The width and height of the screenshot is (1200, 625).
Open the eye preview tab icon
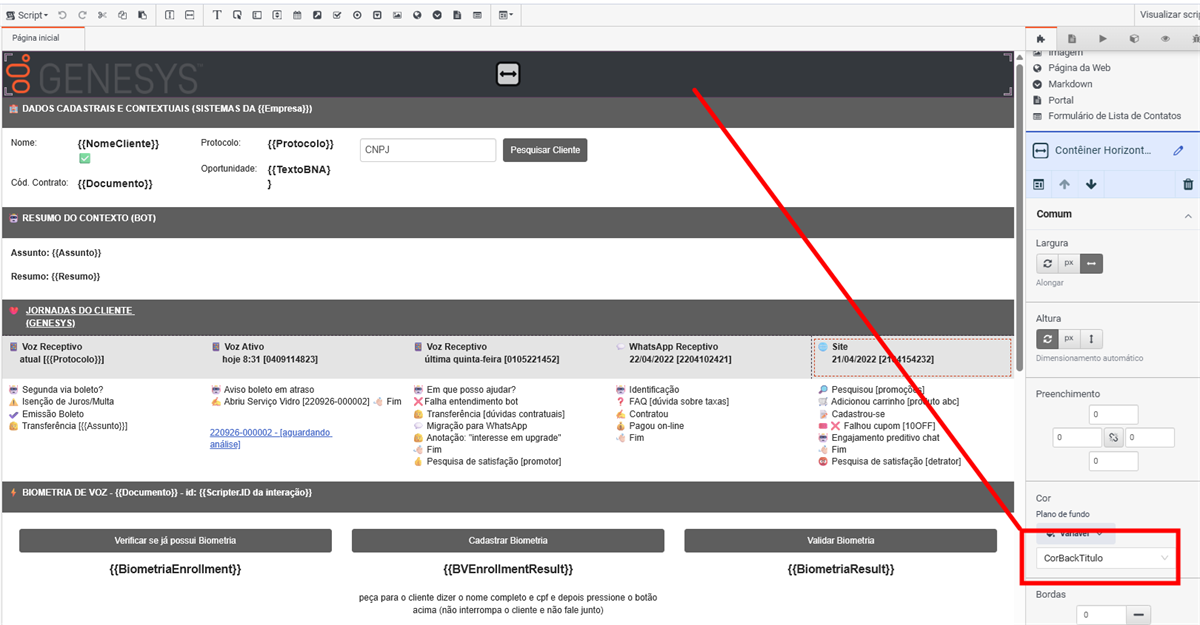tap(1165, 38)
